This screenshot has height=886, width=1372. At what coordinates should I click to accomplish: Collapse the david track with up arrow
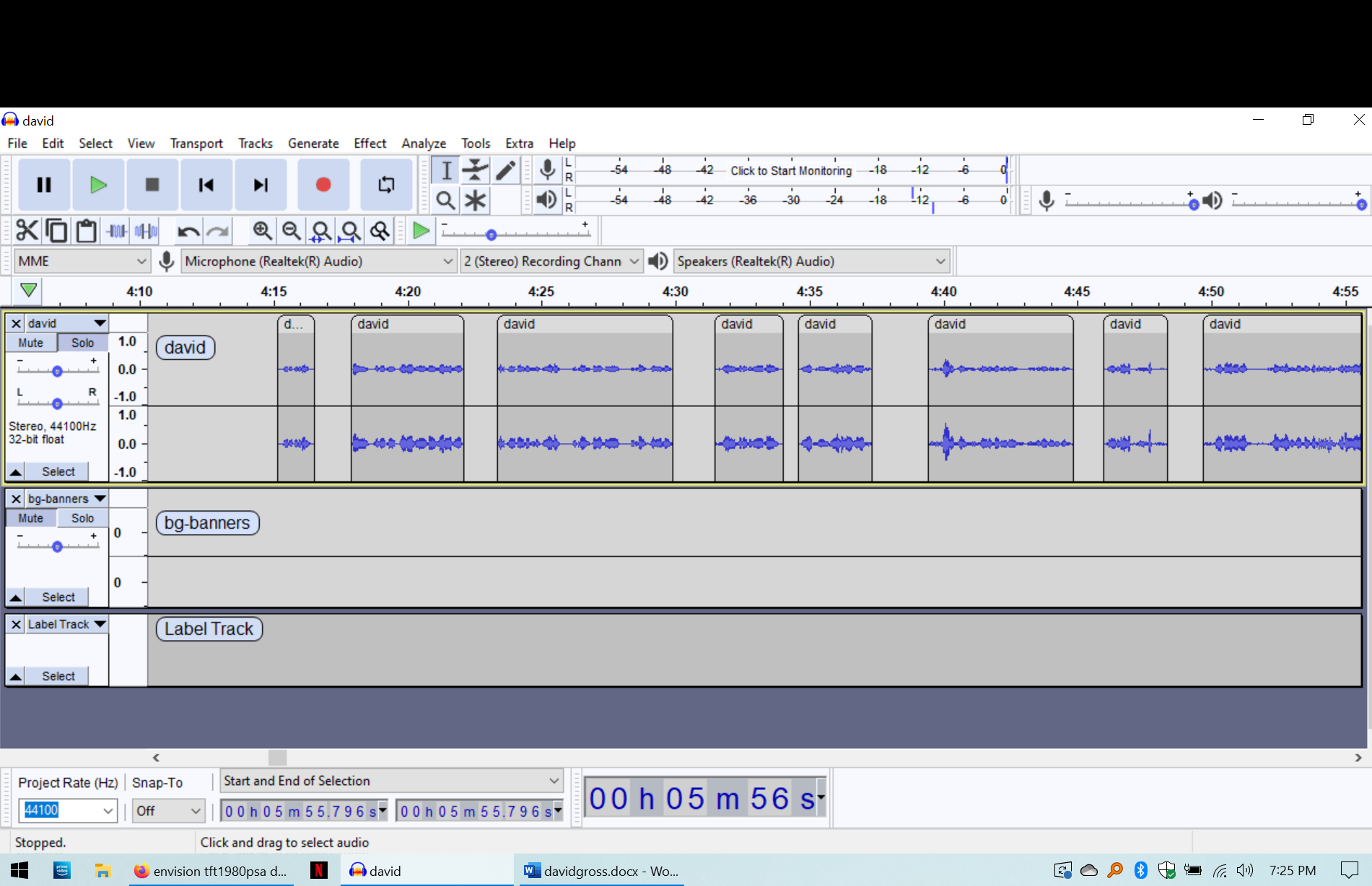[x=15, y=472]
